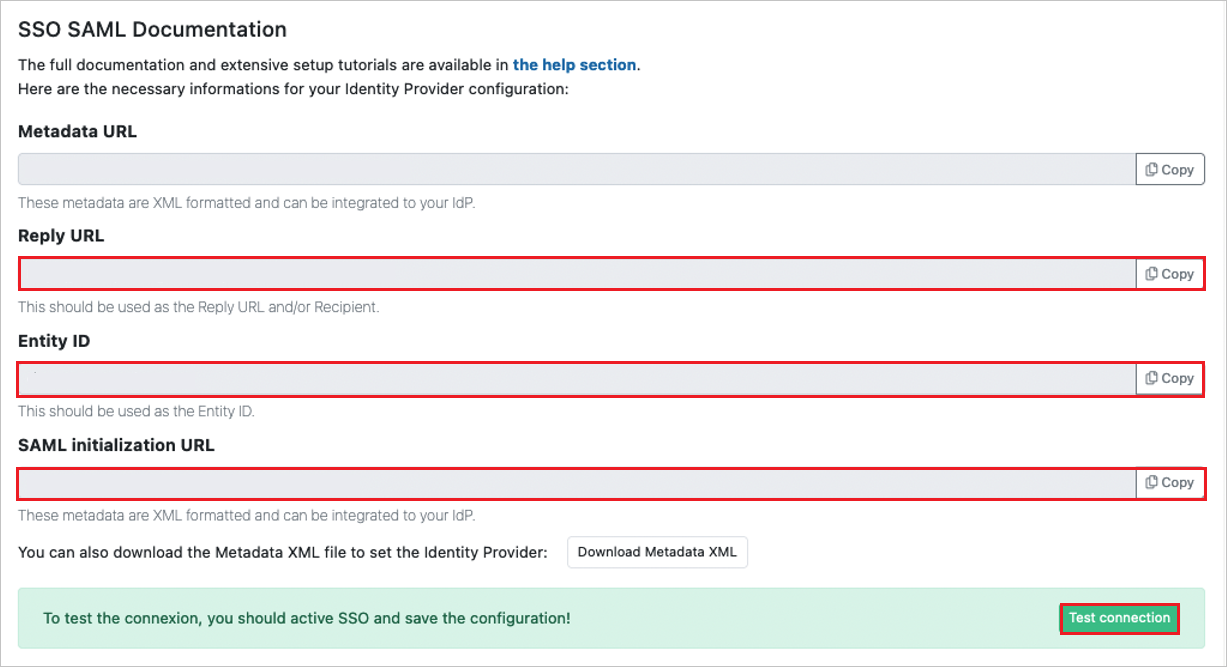Open the help section link

click(575, 64)
